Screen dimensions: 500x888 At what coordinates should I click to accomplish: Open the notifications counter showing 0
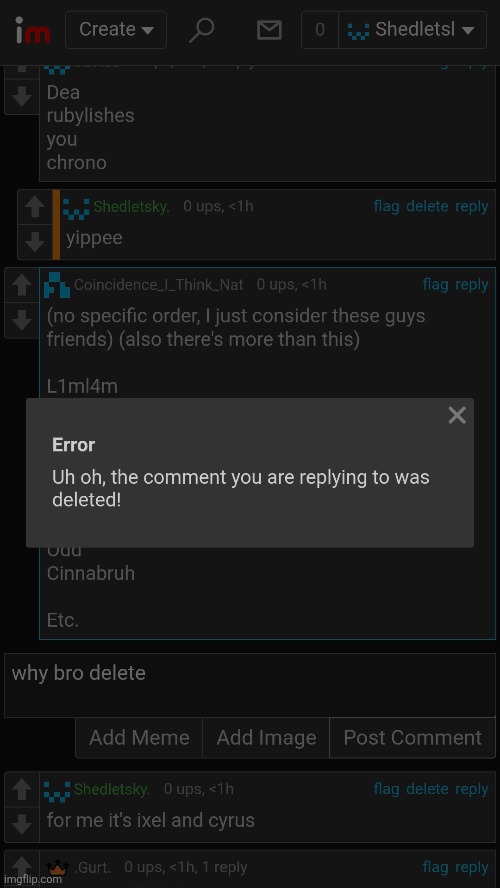320,29
